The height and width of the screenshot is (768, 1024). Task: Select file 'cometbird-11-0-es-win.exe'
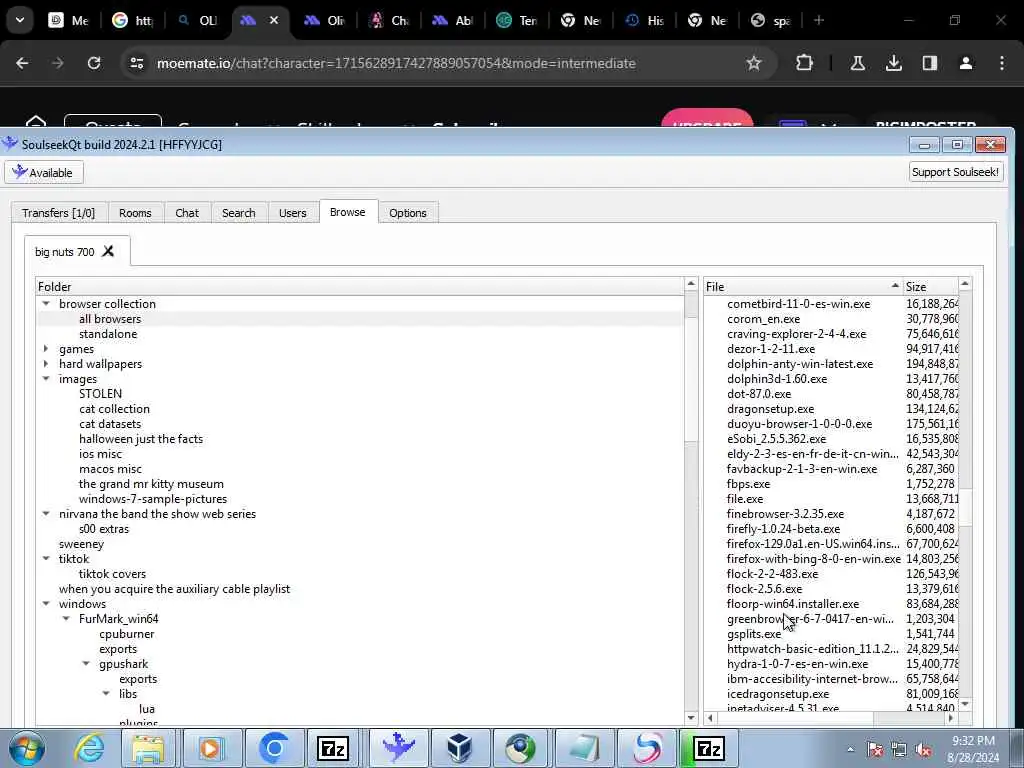pos(798,304)
